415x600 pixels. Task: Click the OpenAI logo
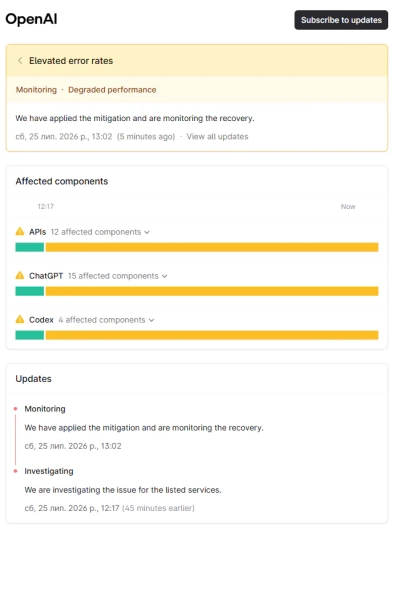point(31,19)
